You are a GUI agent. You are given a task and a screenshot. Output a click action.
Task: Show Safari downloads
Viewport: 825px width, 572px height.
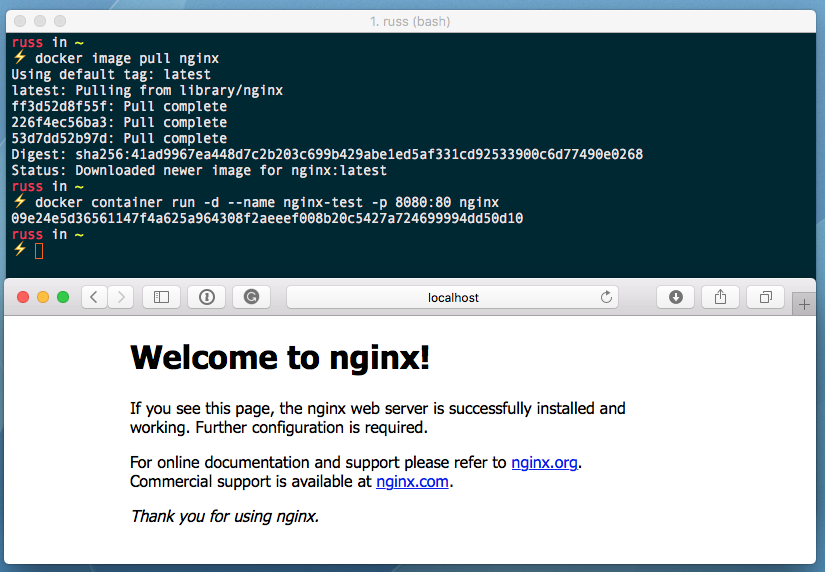click(676, 297)
